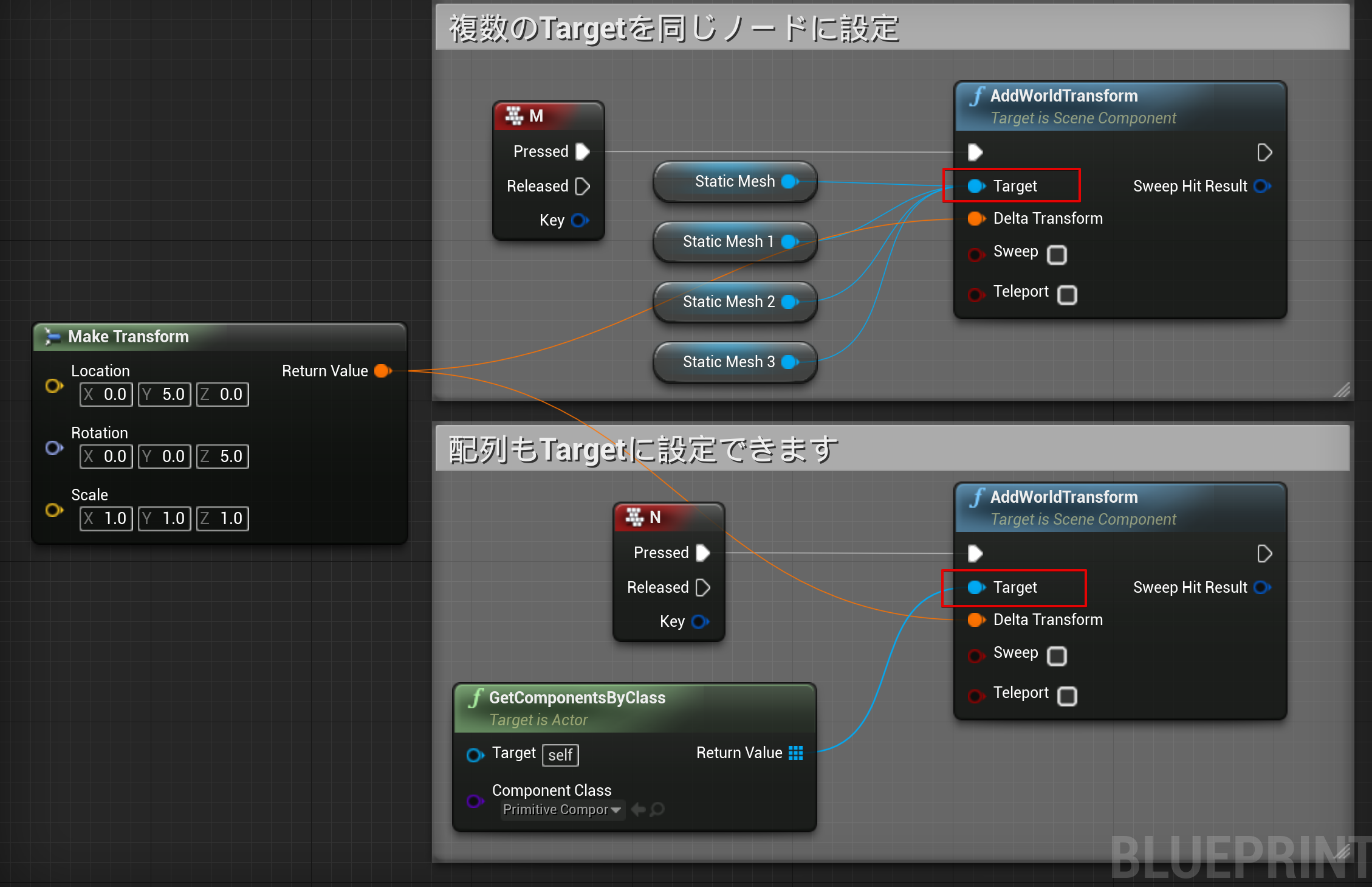Click the Released exec arrow on node N
The image size is (1372, 887).
703,587
